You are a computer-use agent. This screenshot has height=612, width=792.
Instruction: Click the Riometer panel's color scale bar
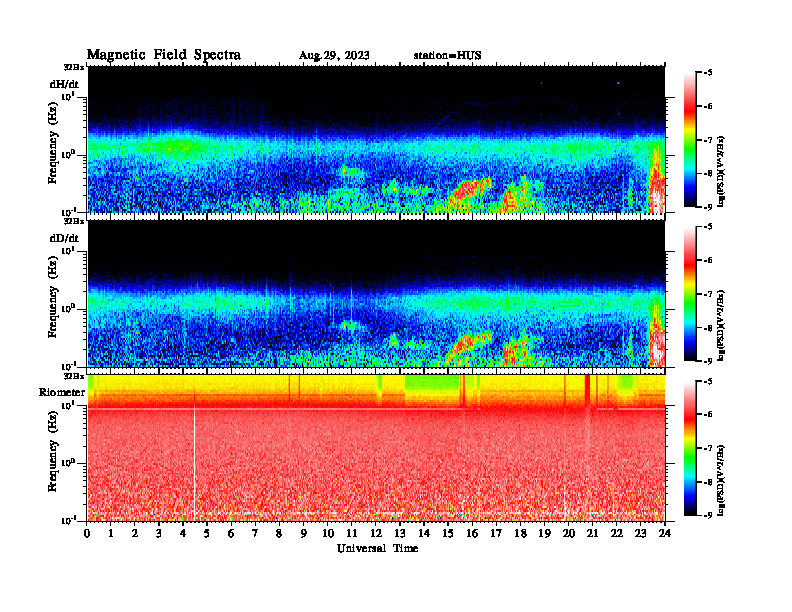point(690,448)
